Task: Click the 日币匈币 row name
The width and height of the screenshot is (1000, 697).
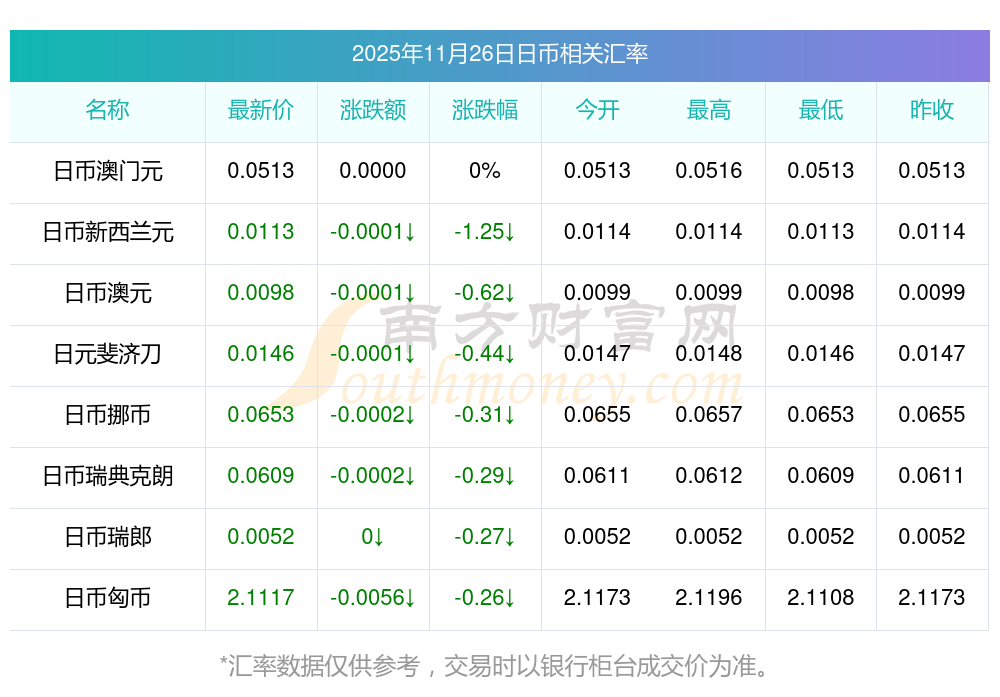Action: 107,599
